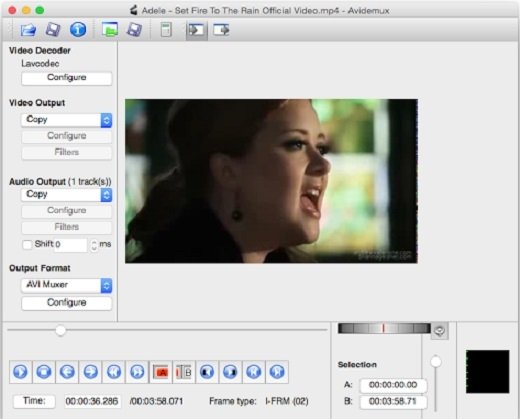Click the Time button
Image resolution: width=520 pixels, height=419 pixels.
(x=34, y=401)
